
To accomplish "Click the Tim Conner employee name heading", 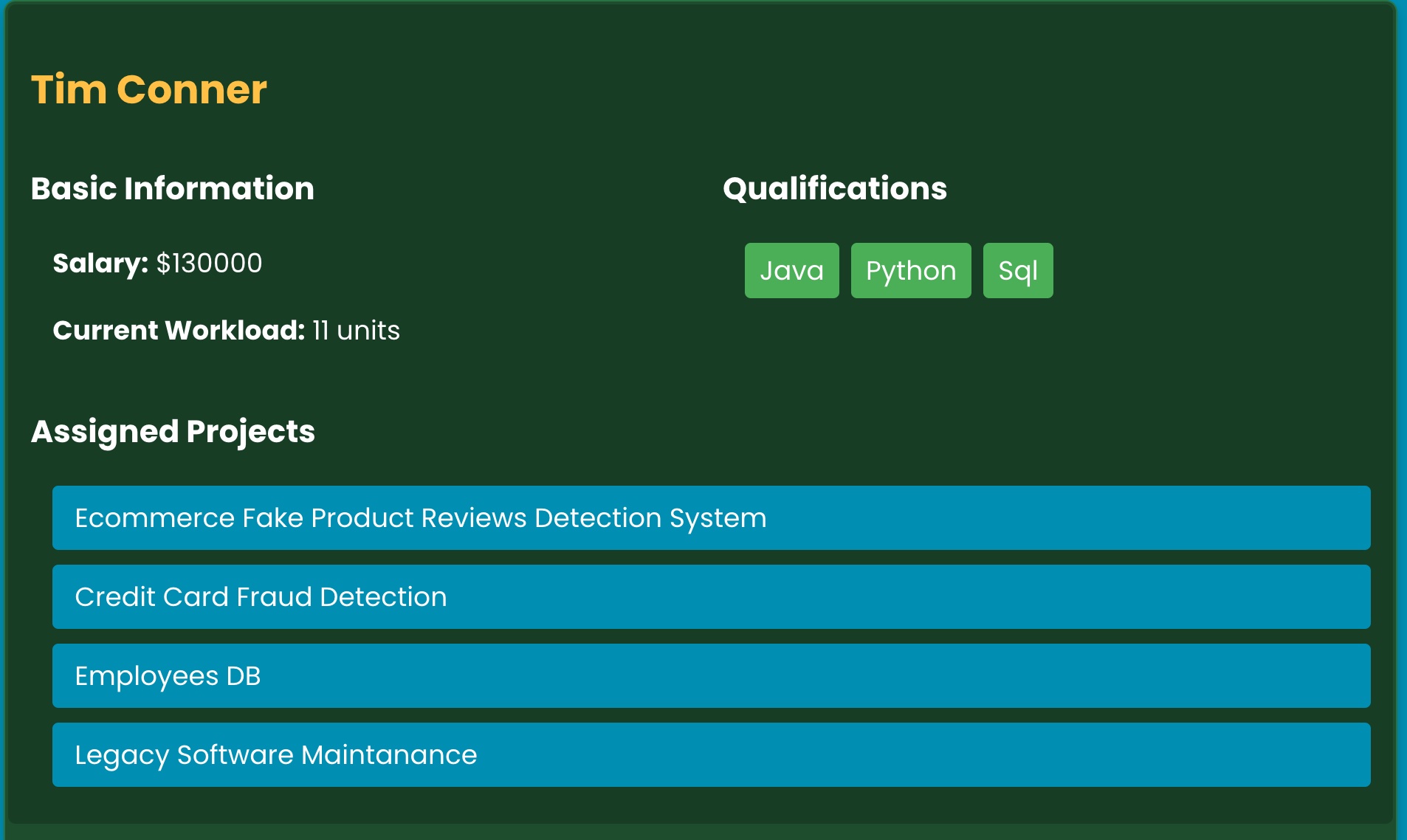I will pos(148,90).
